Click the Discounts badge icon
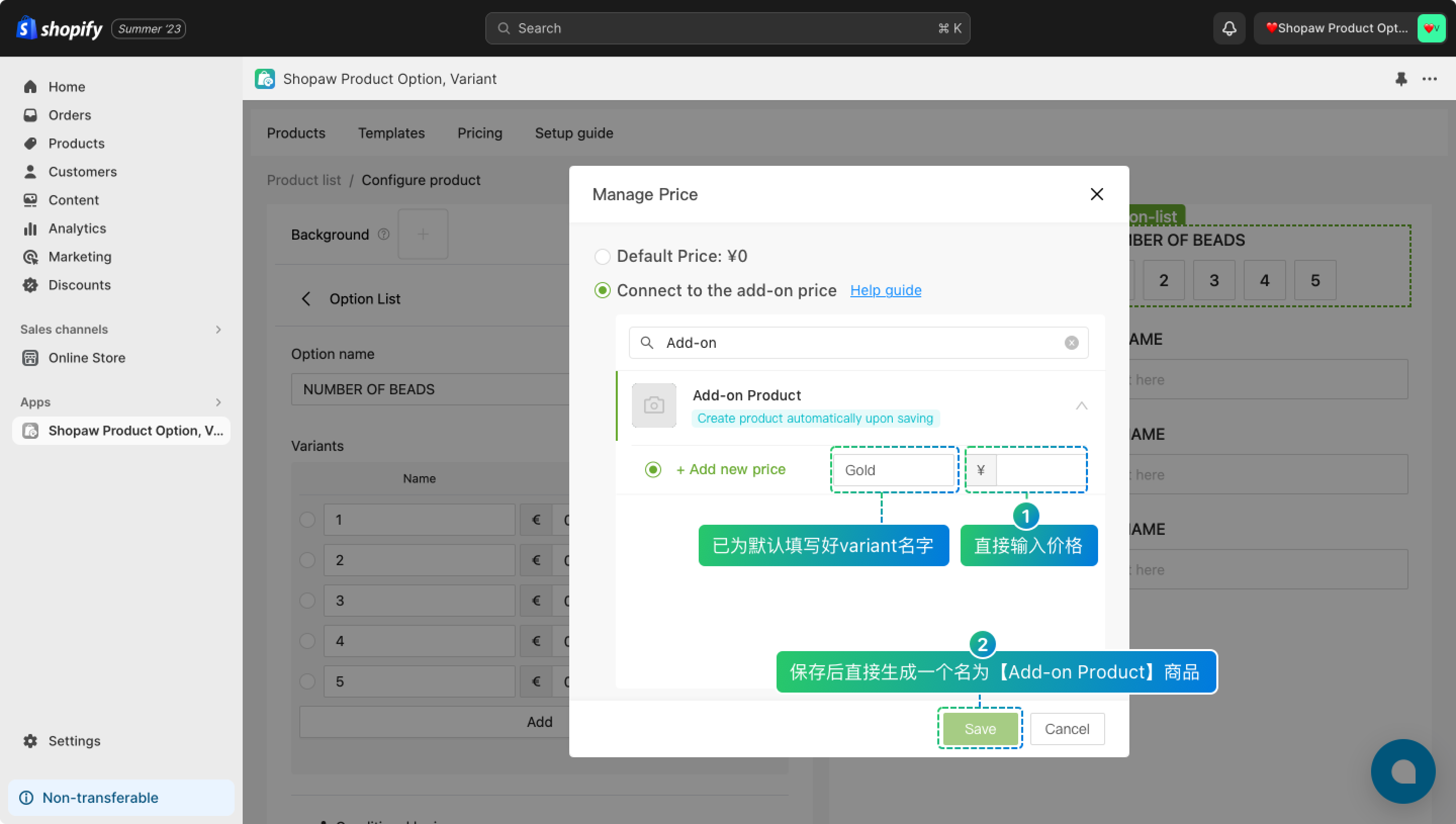The height and width of the screenshot is (824, 1456). coord(30,285)
